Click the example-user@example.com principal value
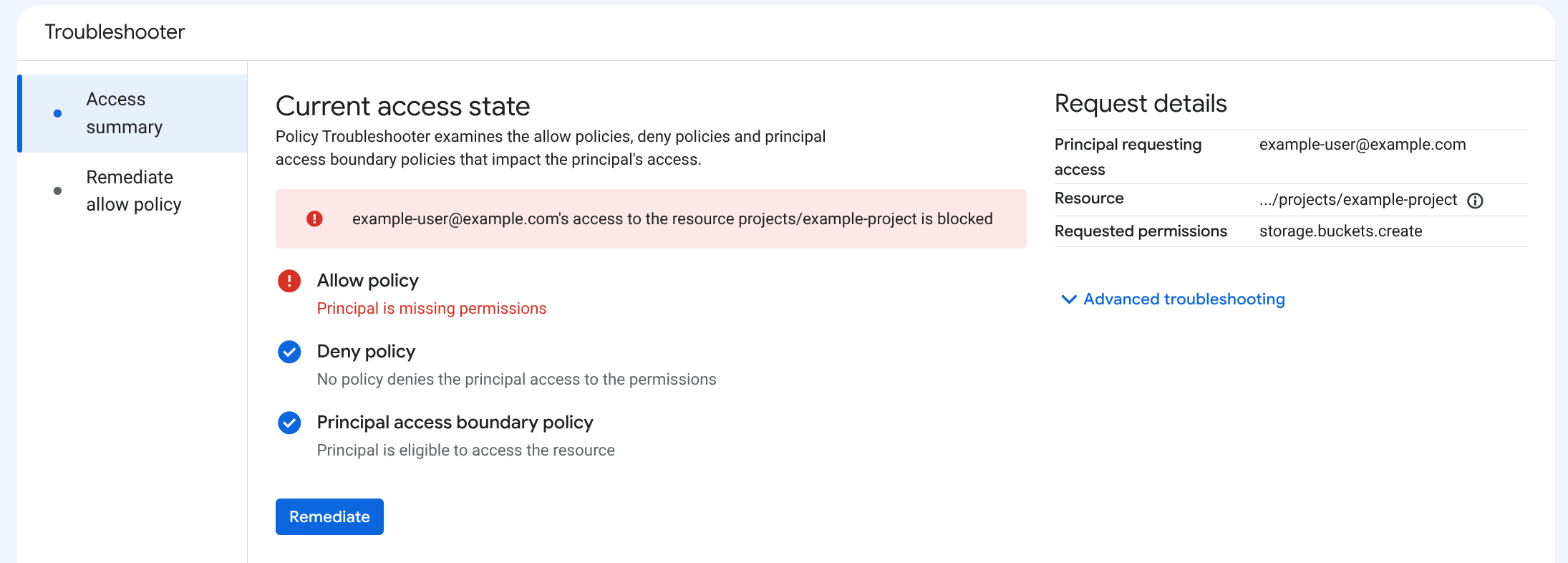This screenshot has width=1568, height=563. tap(1363, 145)
